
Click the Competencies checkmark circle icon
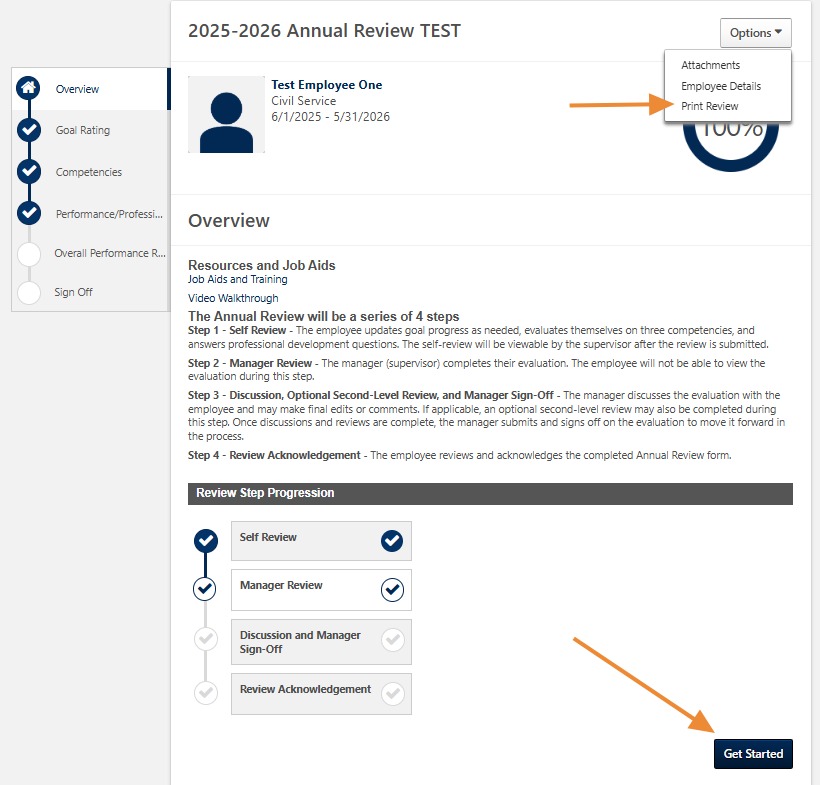click(29, 172)
